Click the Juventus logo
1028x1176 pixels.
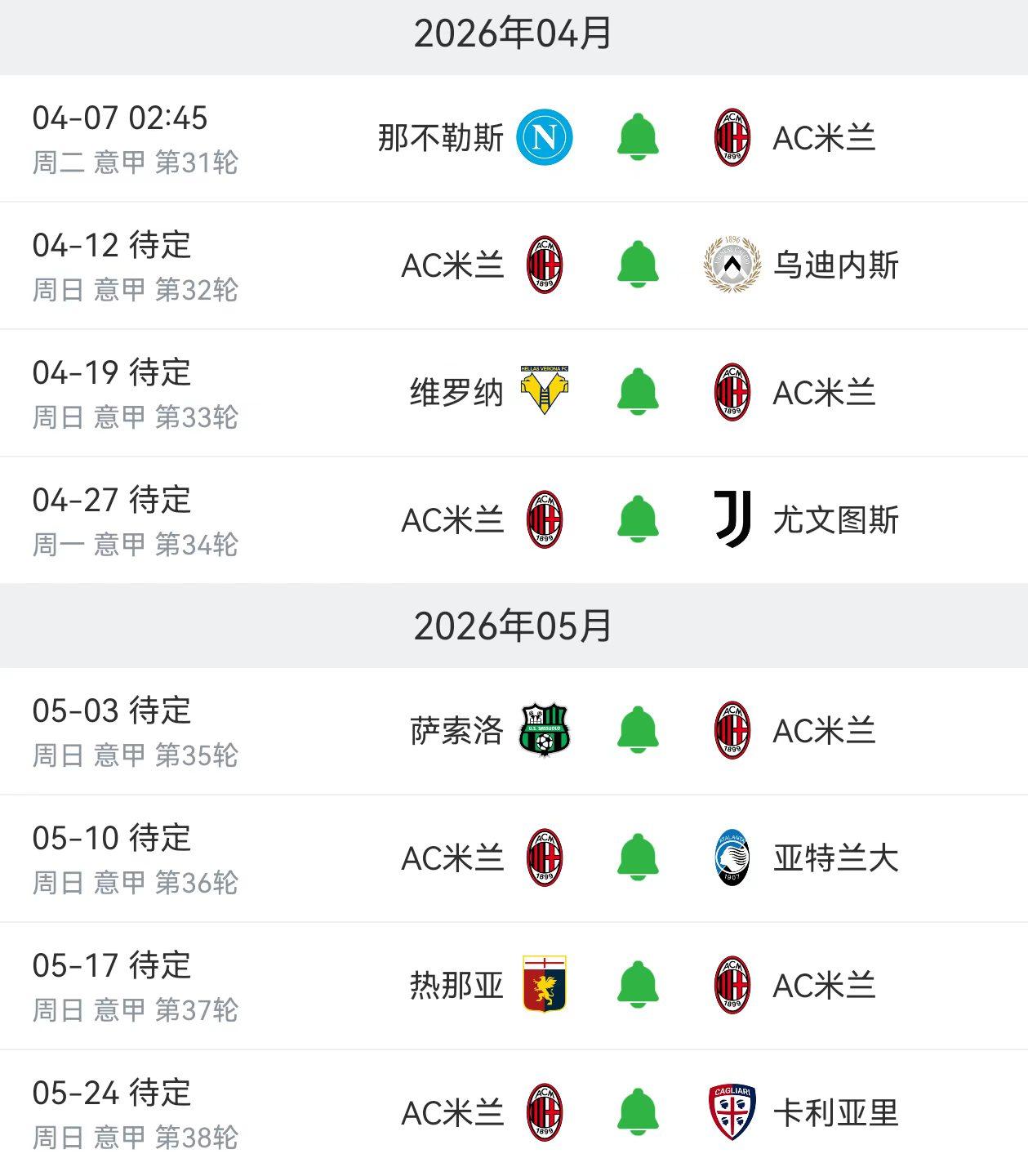[x=731, y=519]
